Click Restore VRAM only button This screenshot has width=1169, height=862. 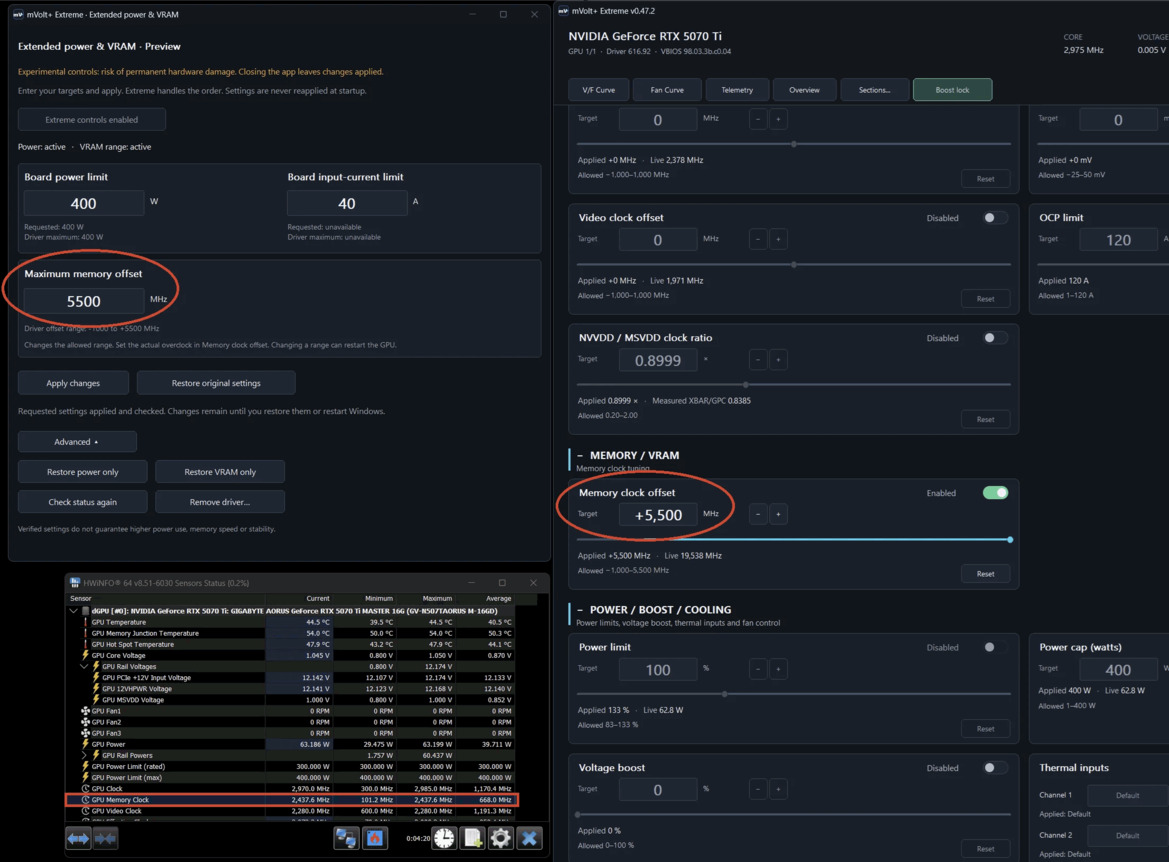click(x=220, y=471)
